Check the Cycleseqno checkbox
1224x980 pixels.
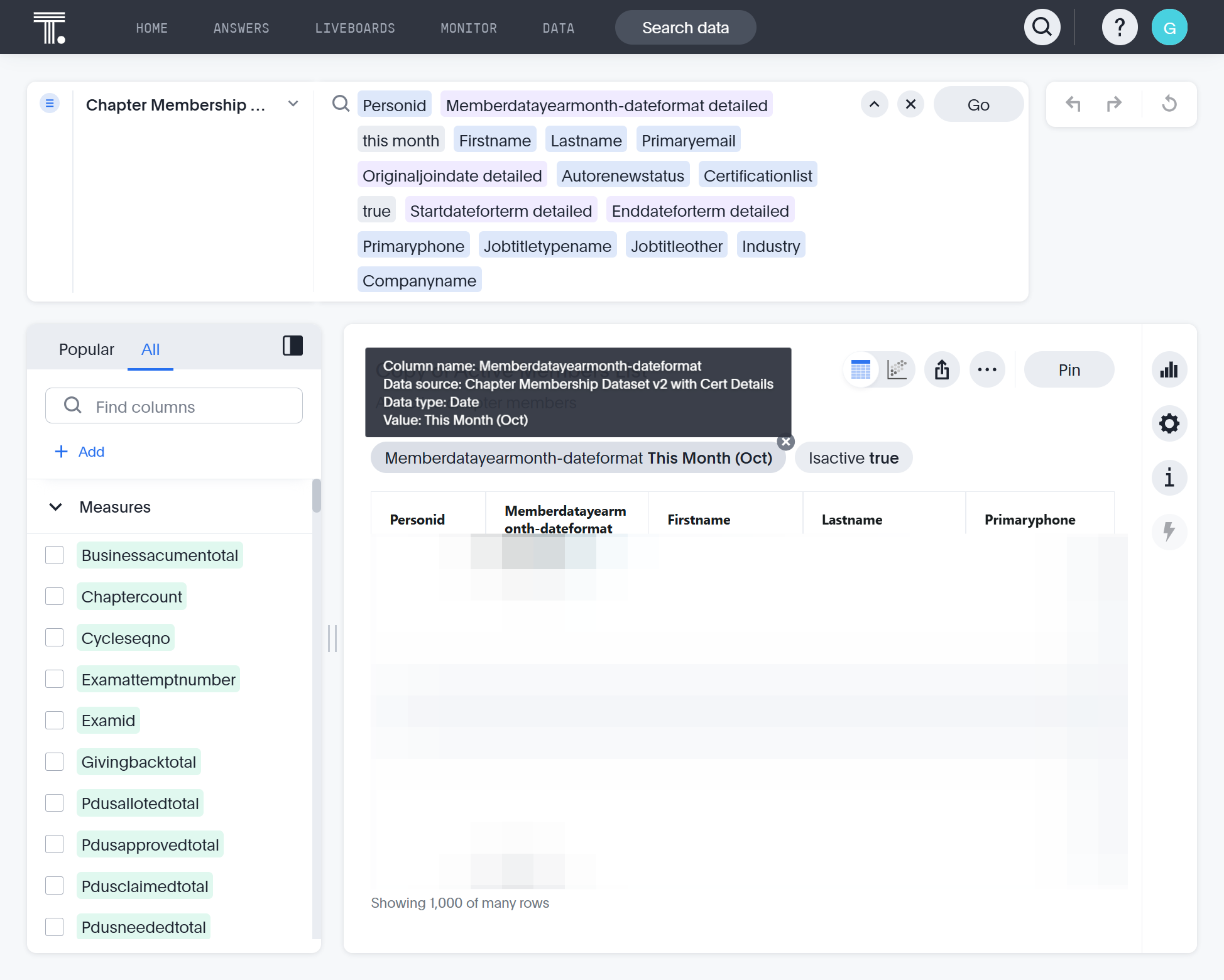[55, 638]
